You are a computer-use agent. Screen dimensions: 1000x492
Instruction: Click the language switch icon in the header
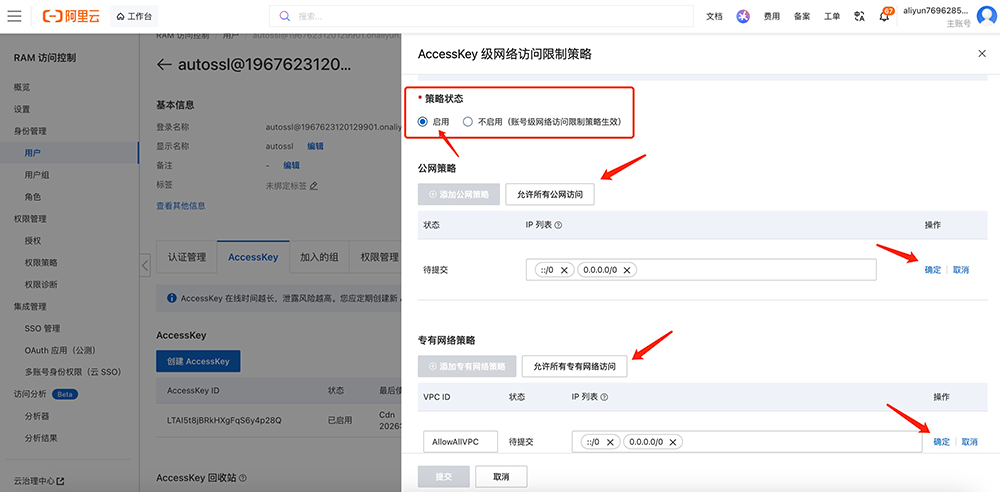point(859,16)
